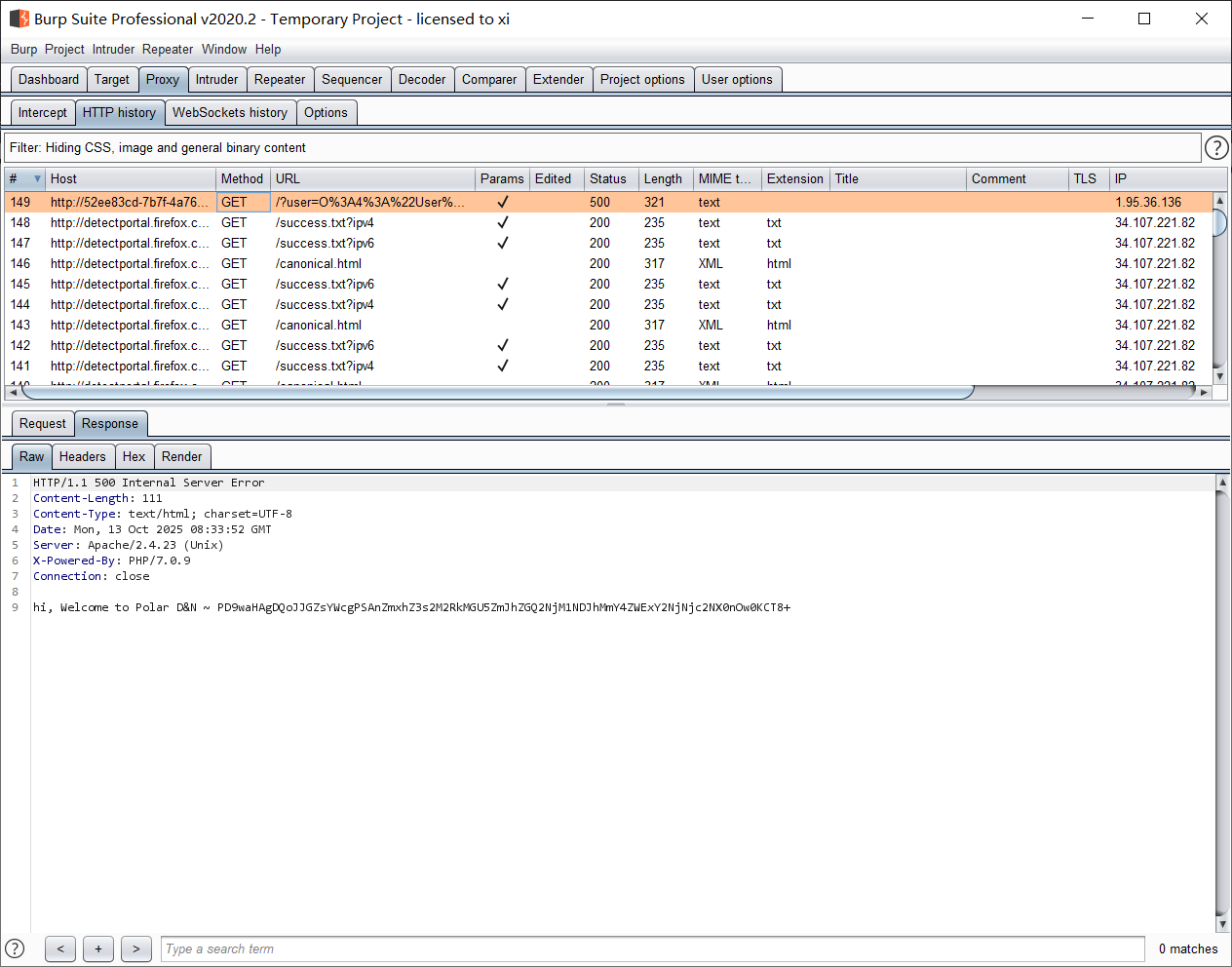Click the '+' search options button
This screenshot has width=1232, height=967.
pyautogui.click(x=98, y=948)
